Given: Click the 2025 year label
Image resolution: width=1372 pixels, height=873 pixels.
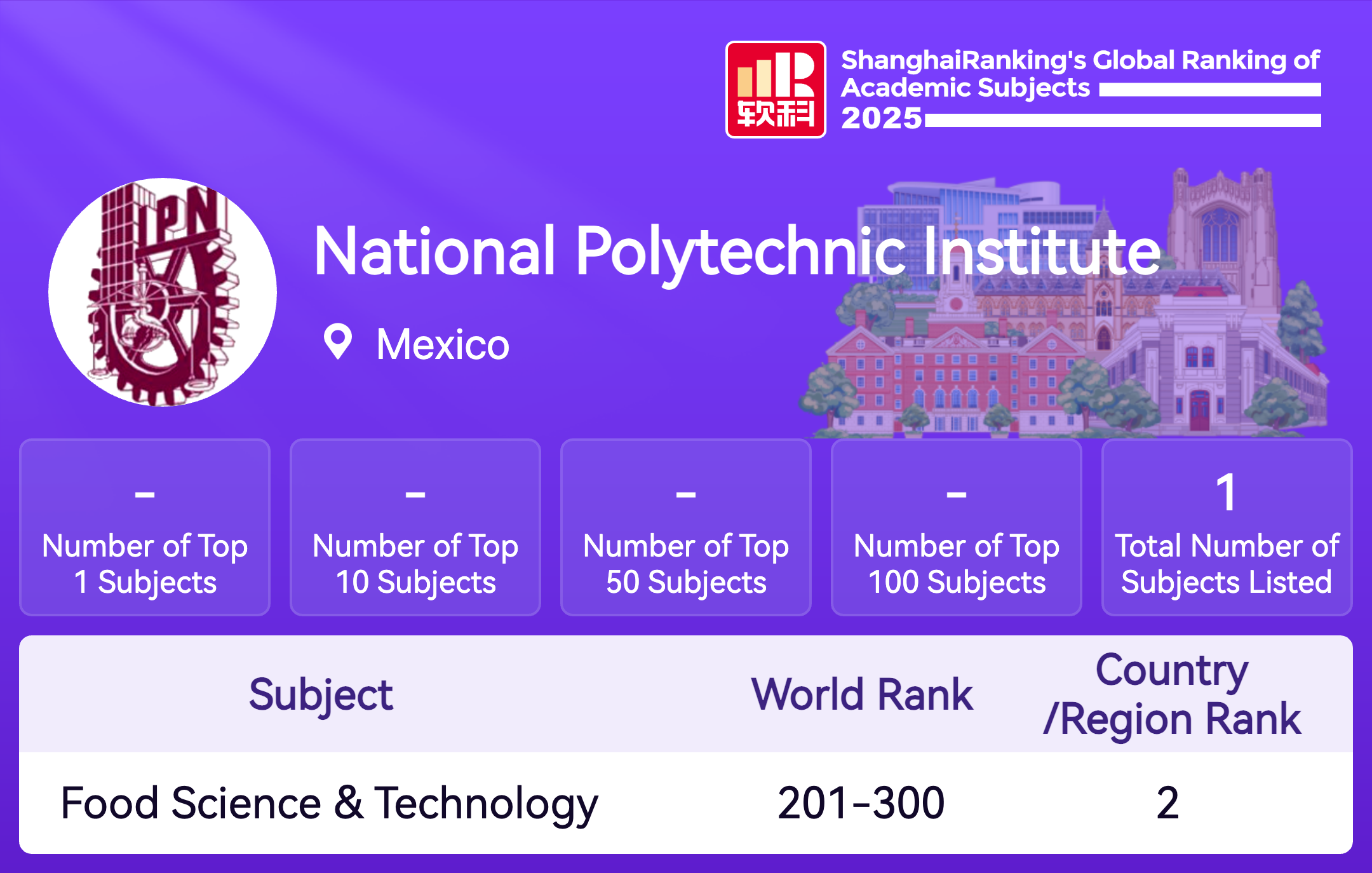Looking at the screenshot, I should click(x=881, y=118).
